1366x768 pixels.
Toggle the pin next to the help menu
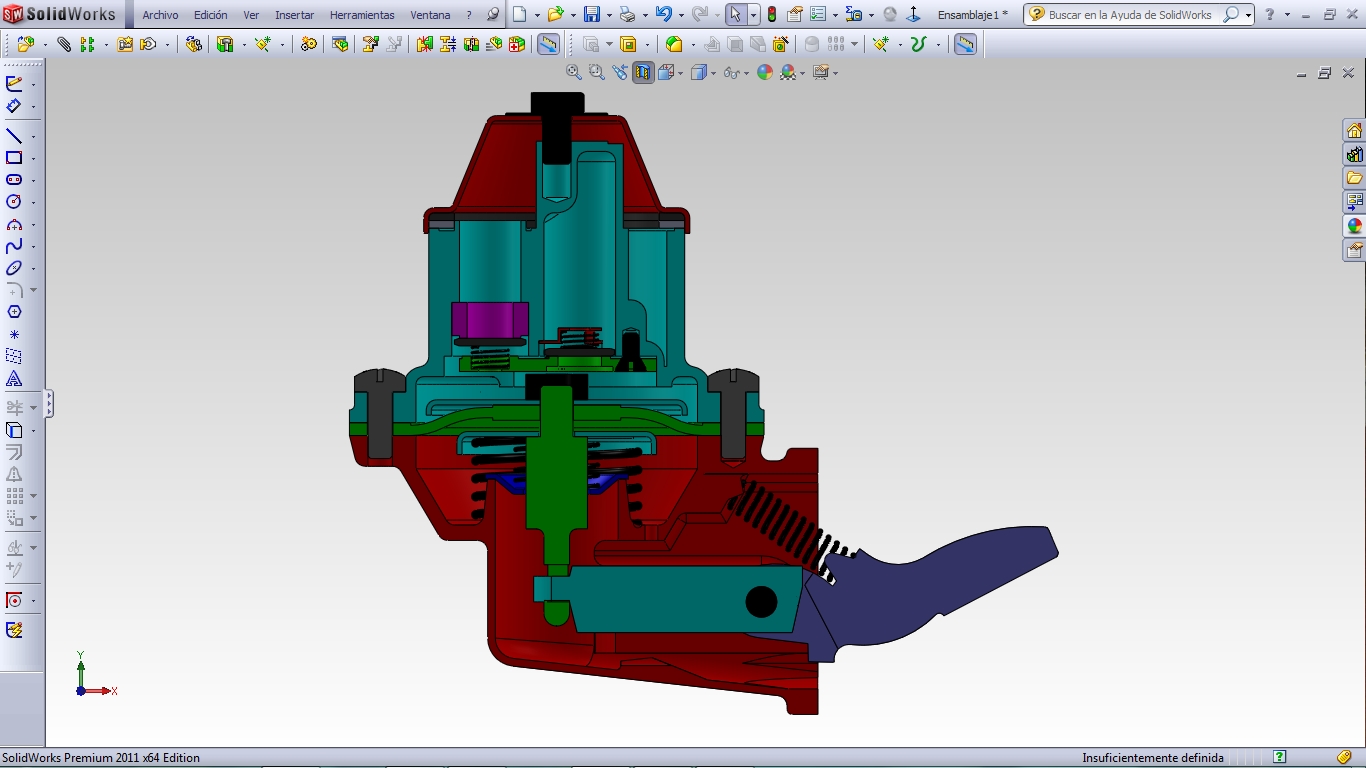pyautogui.click(x=492, y=15)
